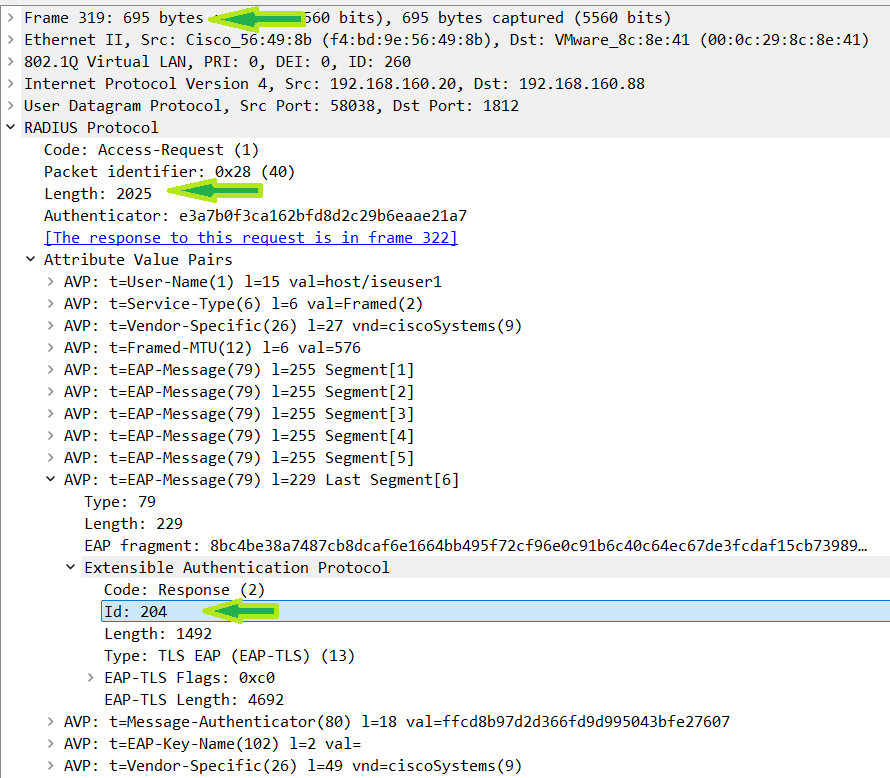This screenshot has width=890, height=778.
Task: Expand EAP-TLS Flags 0xc0
Action: click(x=91, y=678)
